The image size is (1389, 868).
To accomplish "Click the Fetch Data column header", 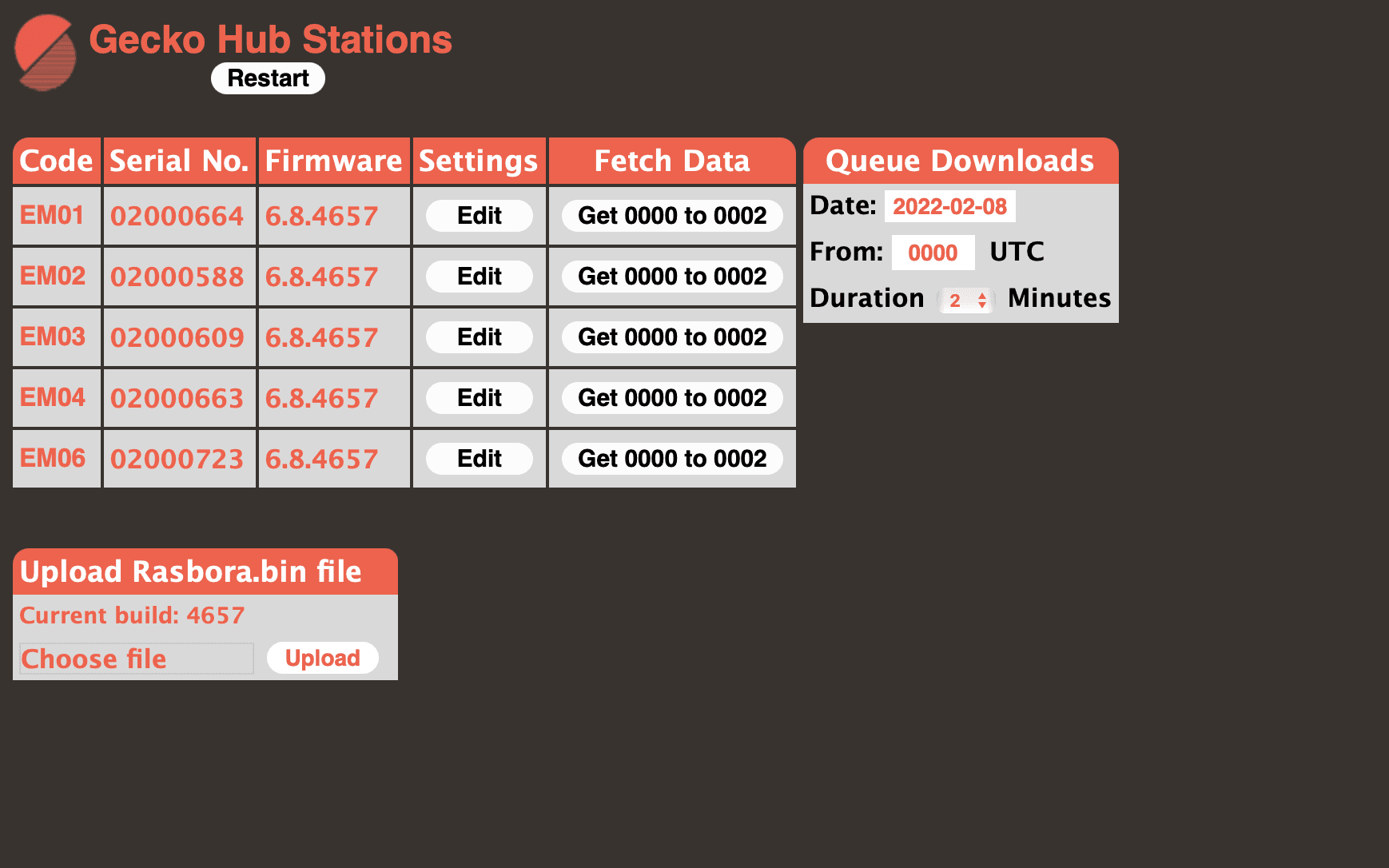I will tap(672, 161).
